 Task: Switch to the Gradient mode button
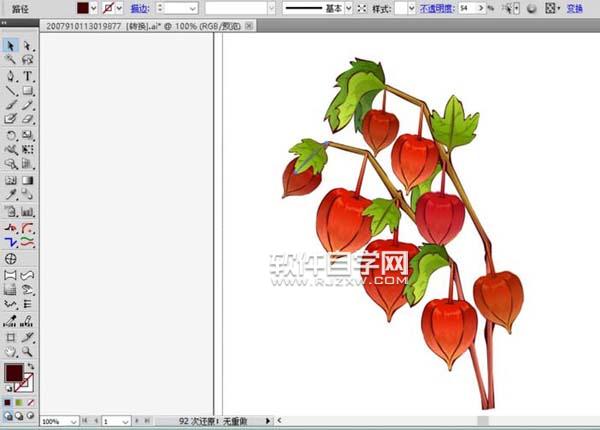[x=18, y=402]
